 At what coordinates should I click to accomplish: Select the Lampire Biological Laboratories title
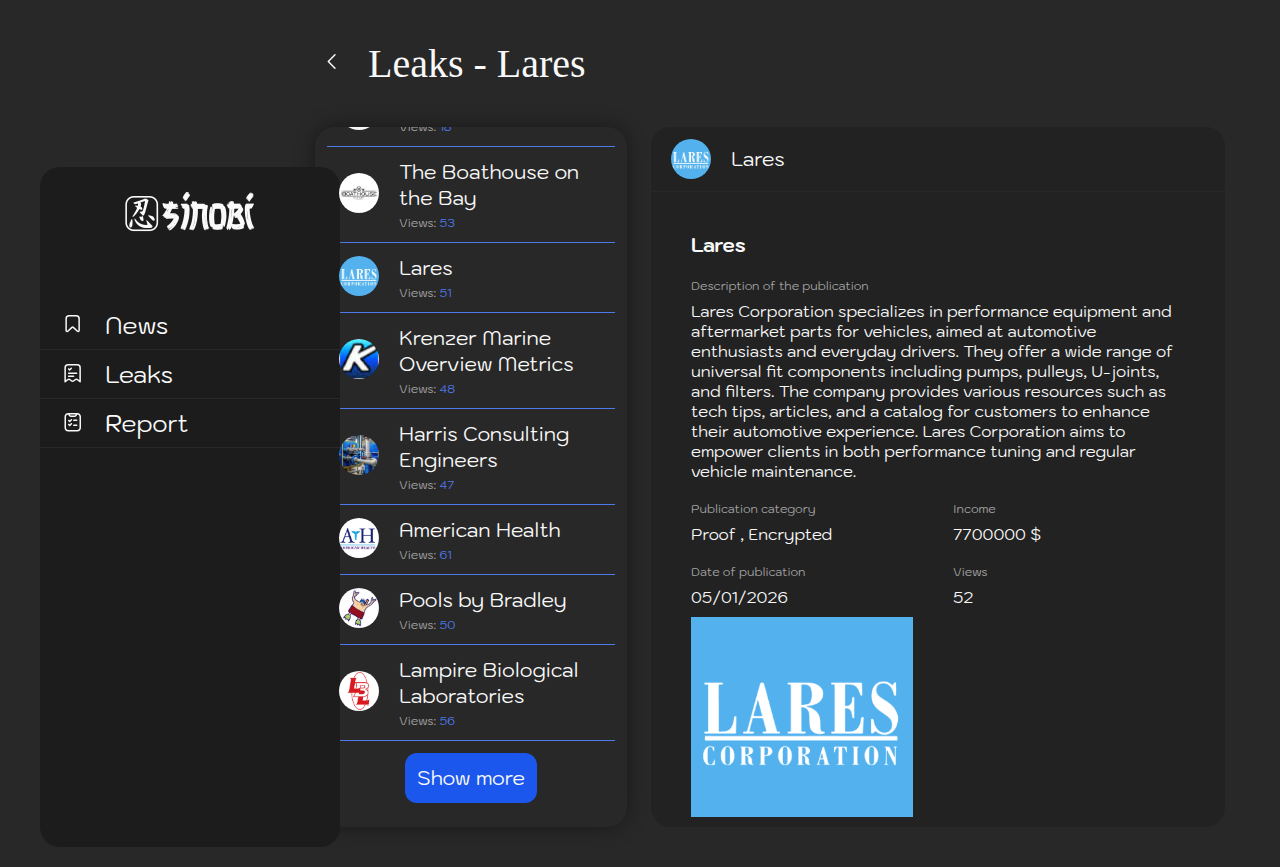pyautogui.click(x=488, y=683)
